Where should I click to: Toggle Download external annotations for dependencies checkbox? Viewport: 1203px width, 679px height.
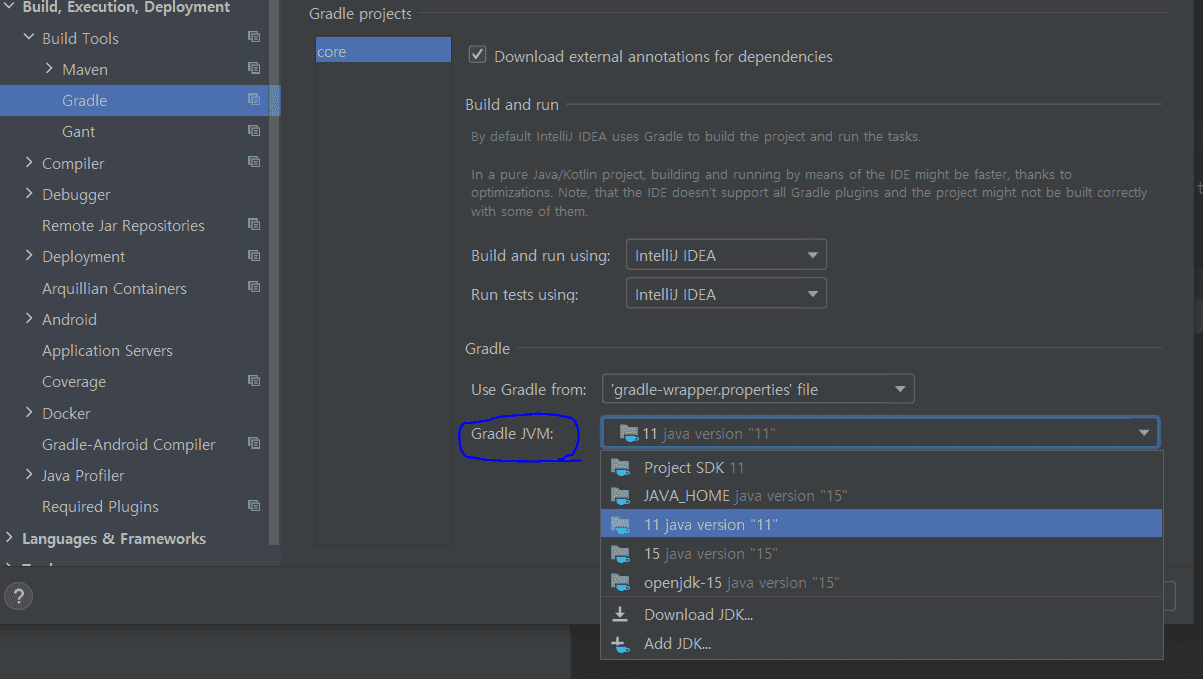[x=478, y=56]
